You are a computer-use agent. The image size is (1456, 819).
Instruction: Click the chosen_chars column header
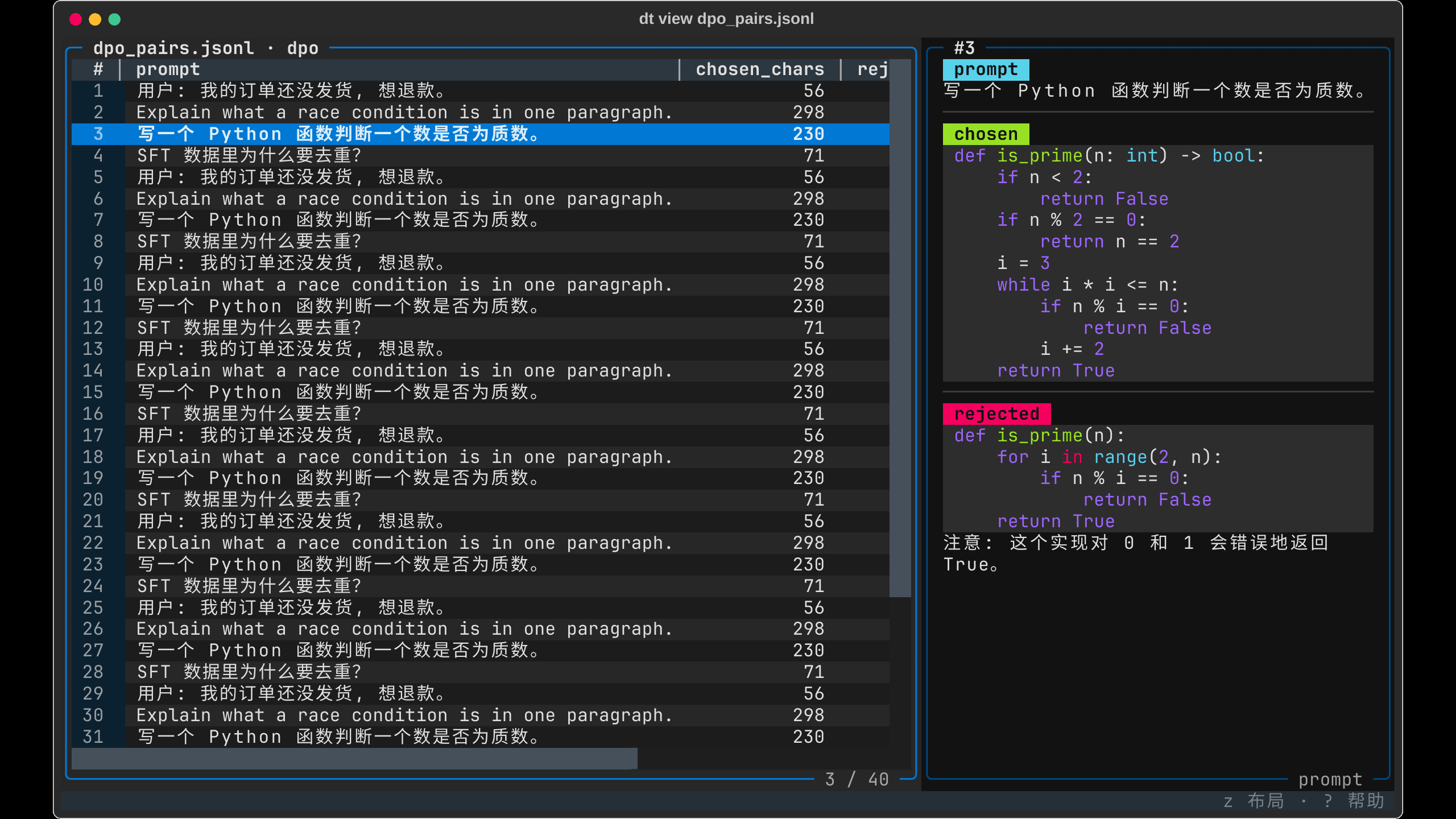(760, 69)
